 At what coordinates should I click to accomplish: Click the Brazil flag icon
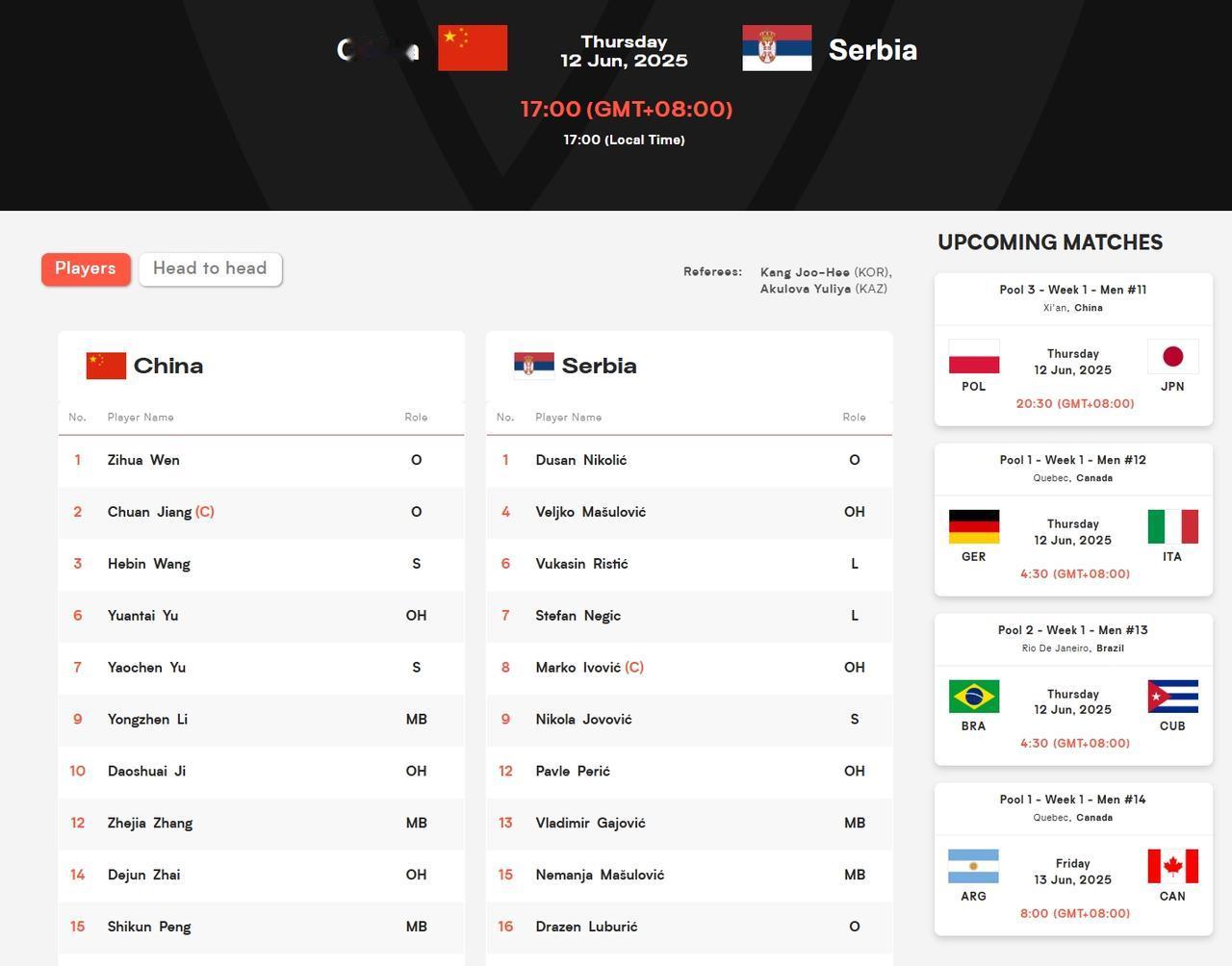tap(974, 697)
